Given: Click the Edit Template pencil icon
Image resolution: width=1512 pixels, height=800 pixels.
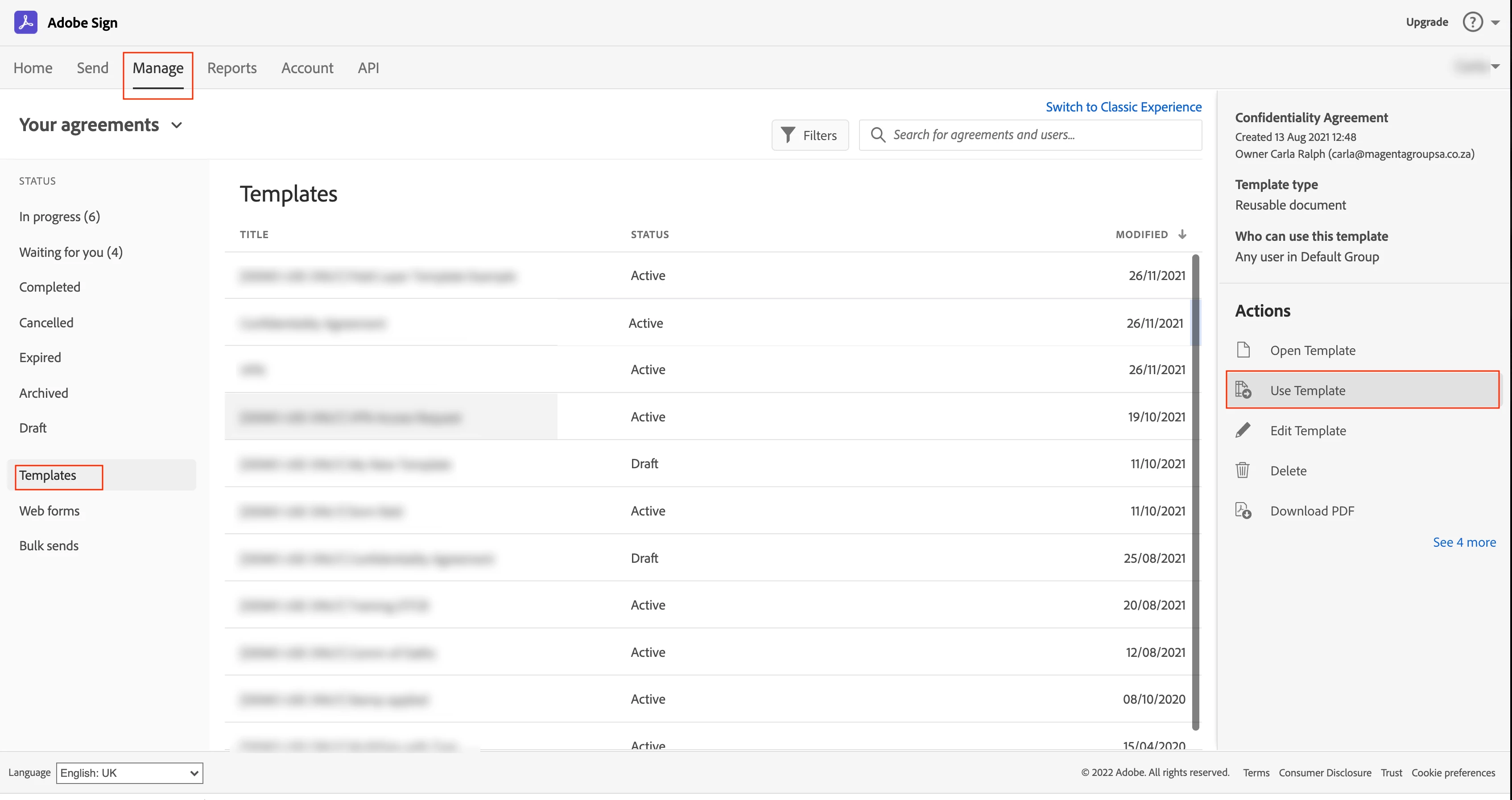Looking at the screenshot, I should point(1243,430).
